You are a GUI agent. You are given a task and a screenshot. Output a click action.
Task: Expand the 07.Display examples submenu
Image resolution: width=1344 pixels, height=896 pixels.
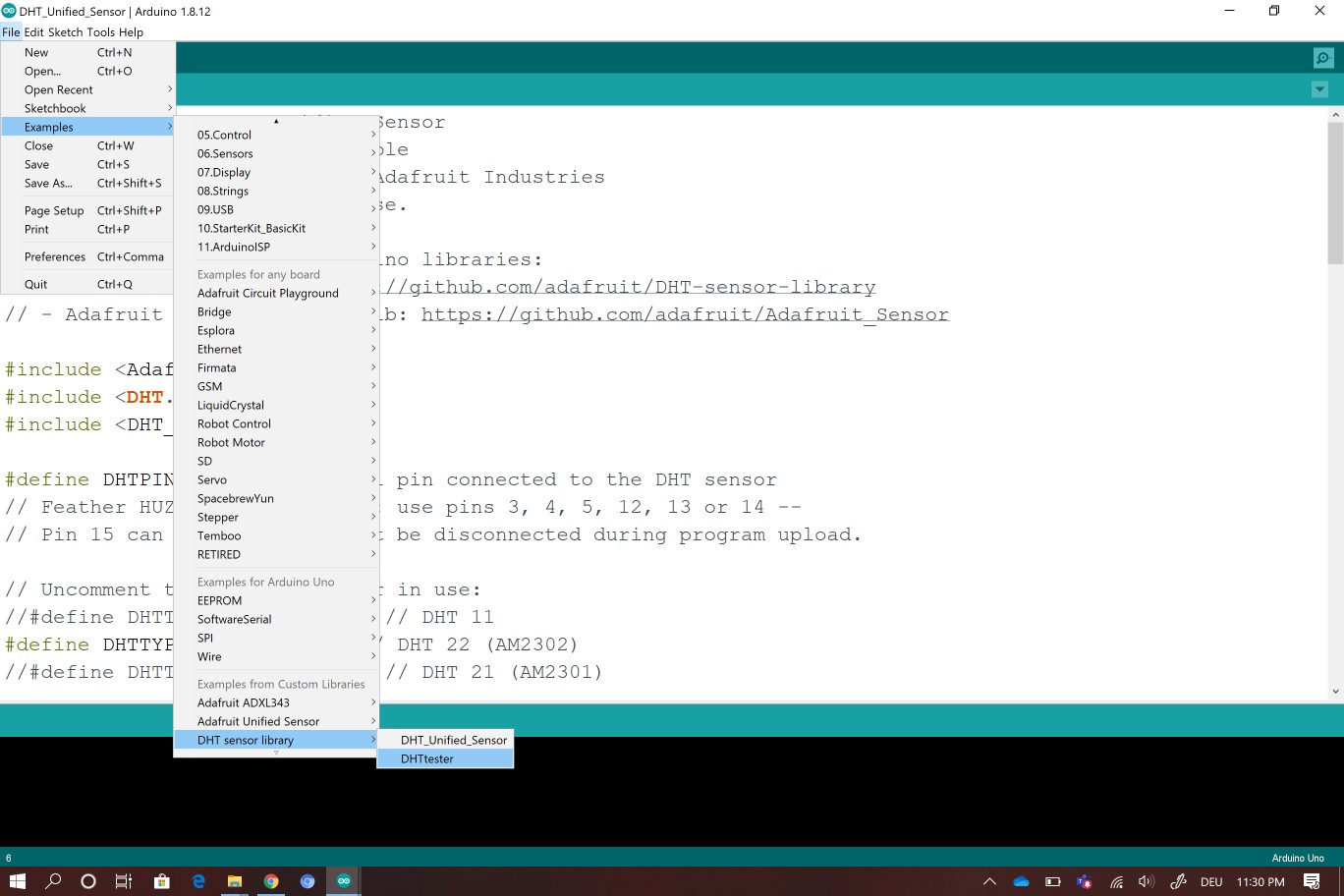pos(276,172)
